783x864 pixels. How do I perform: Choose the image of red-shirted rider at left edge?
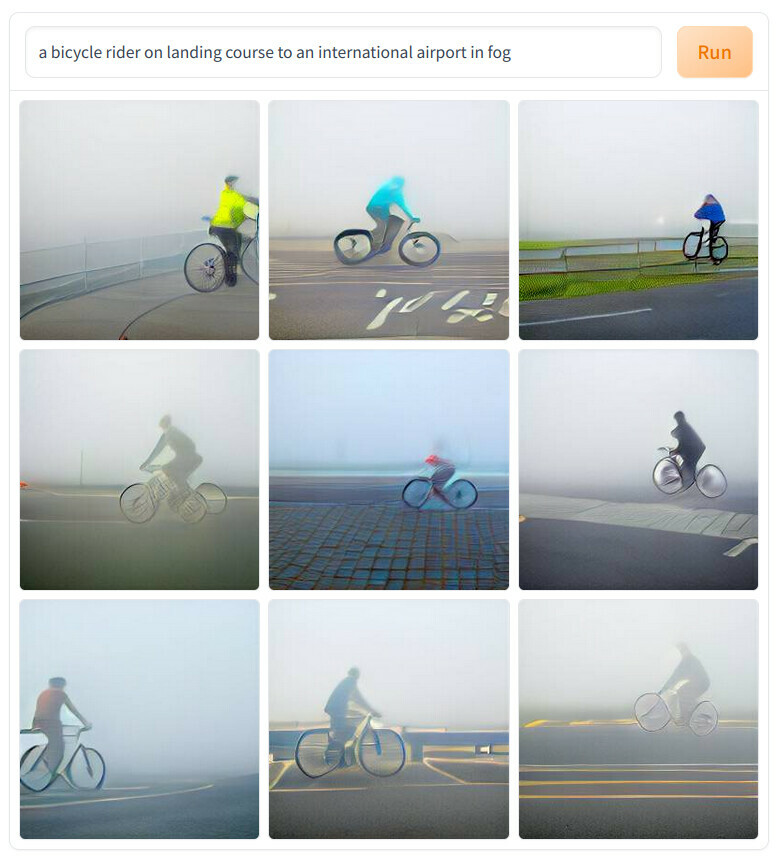click(x=139, y=719)
